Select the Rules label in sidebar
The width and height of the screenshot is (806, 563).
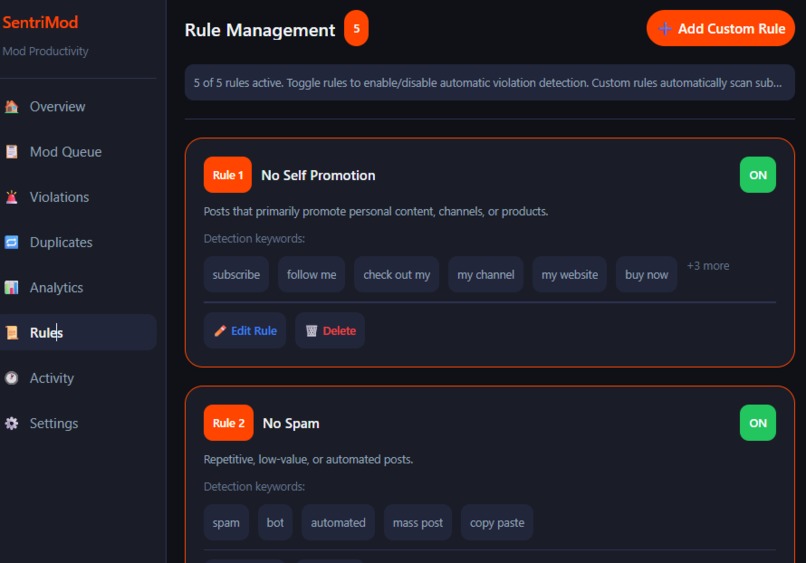click(46, 333)
